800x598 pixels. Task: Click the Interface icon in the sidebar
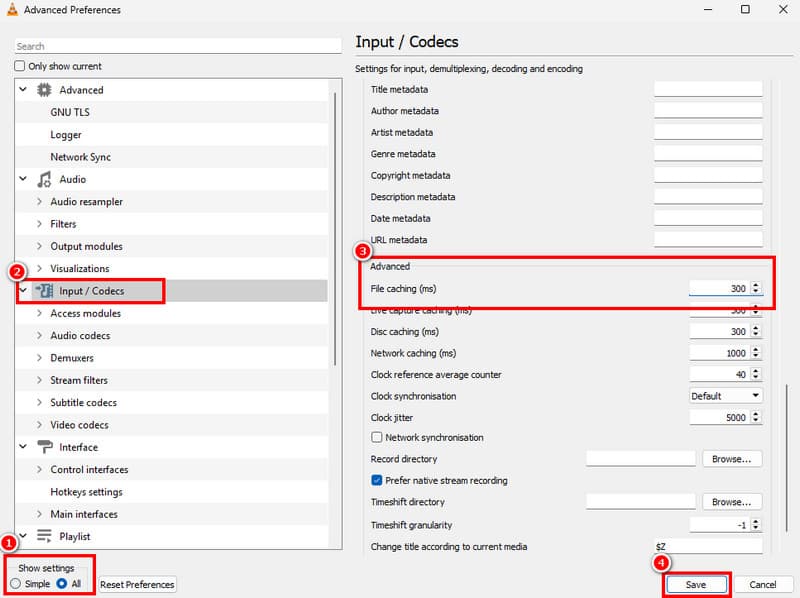[44, 447]
